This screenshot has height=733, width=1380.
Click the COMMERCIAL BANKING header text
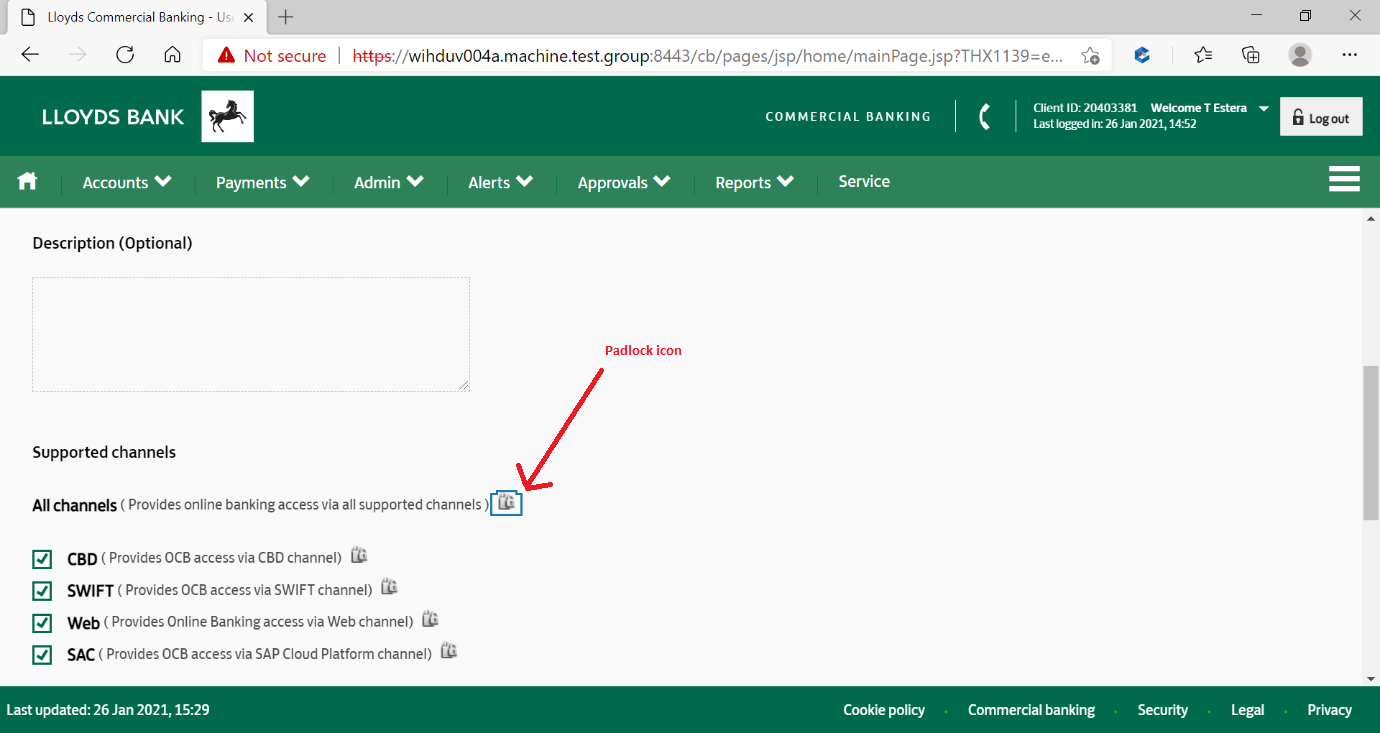[848, 116]
